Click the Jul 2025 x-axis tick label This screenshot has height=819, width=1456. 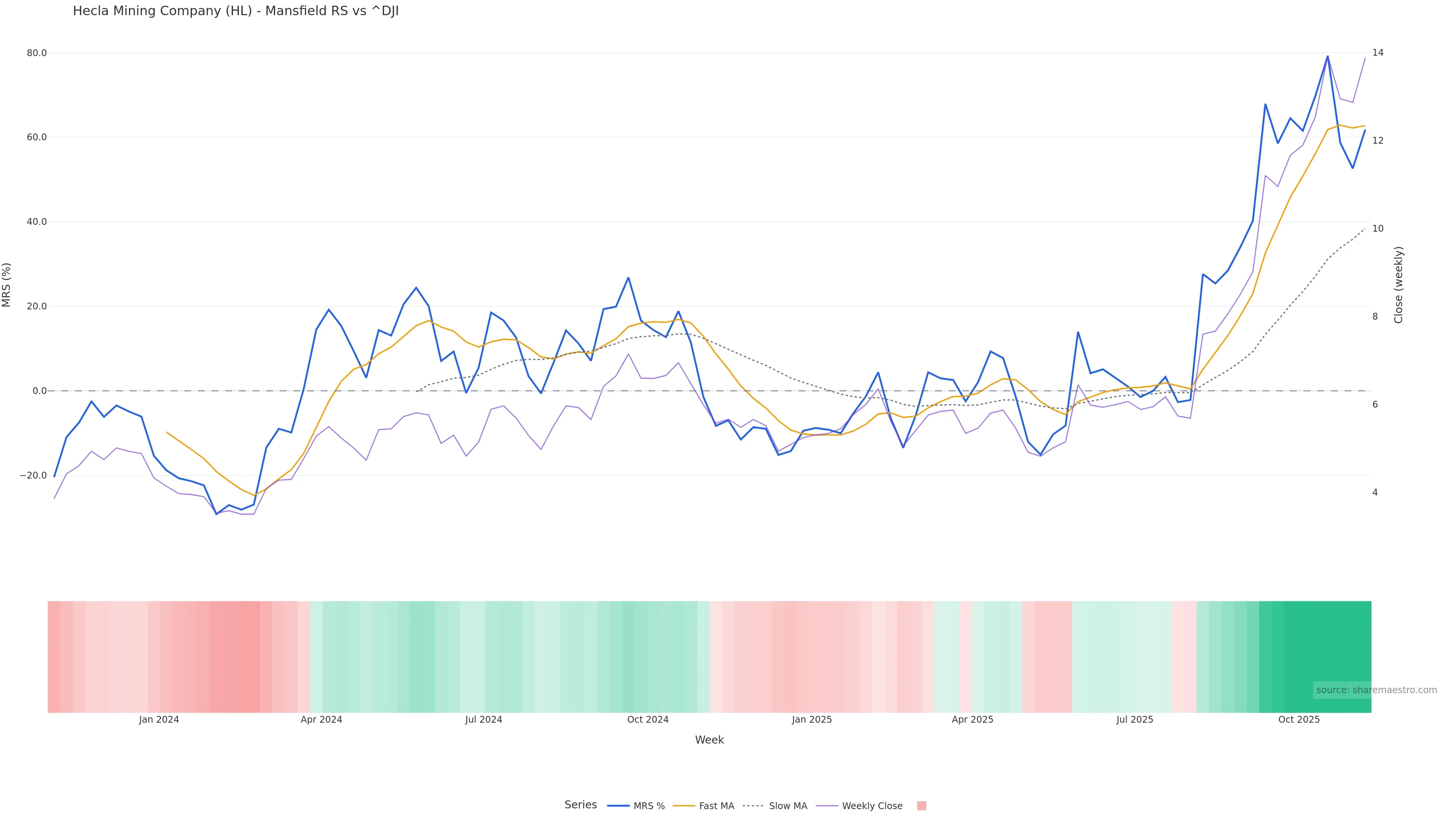click(1134, 720)
